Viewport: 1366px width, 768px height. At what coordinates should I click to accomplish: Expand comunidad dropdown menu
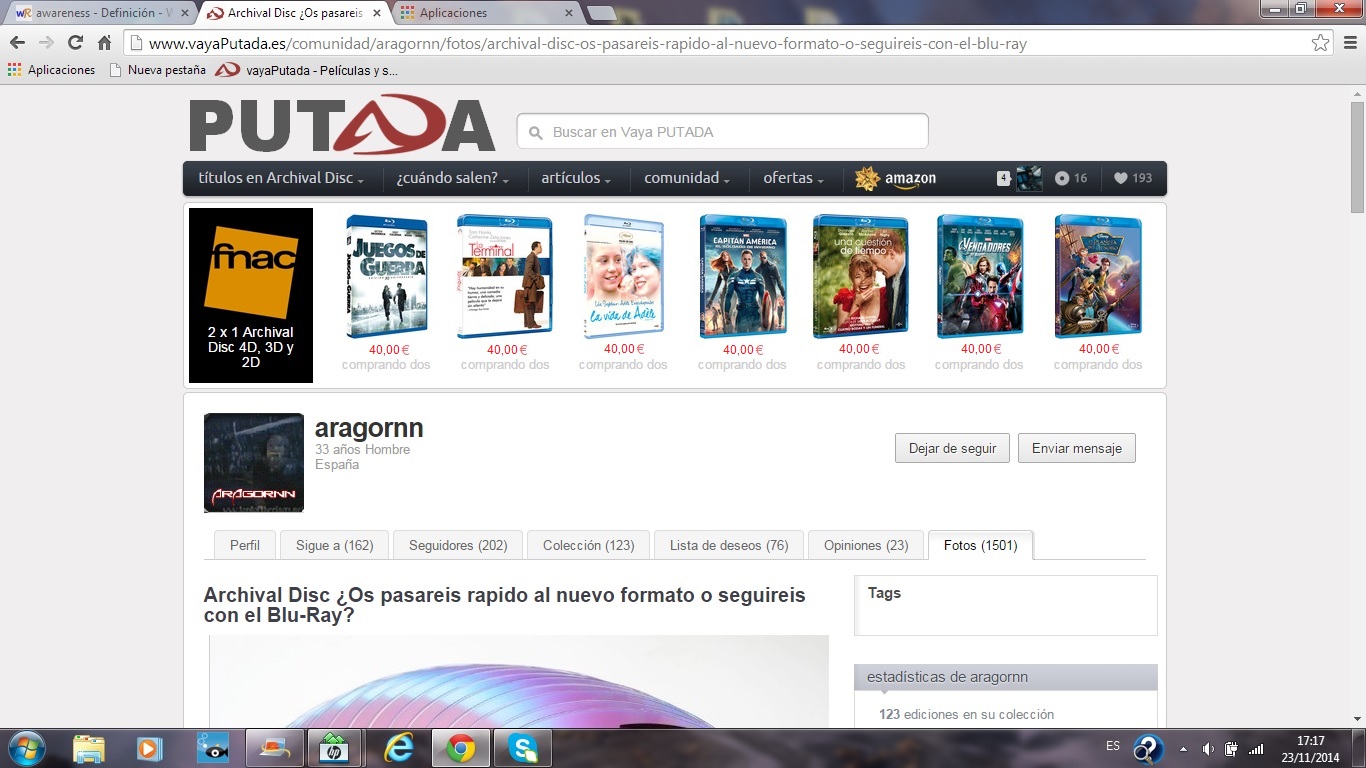(x=687, y=178)
